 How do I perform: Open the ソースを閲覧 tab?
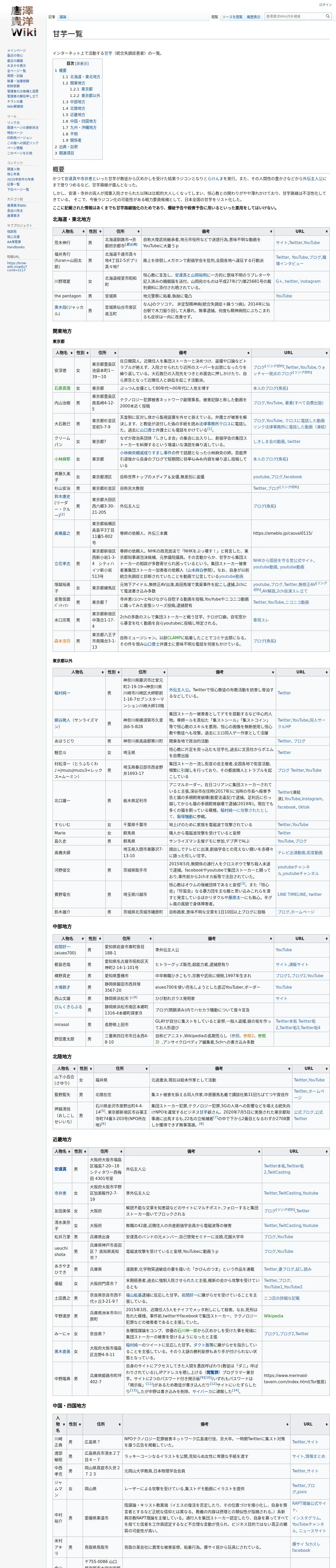[x=232, y=17]
